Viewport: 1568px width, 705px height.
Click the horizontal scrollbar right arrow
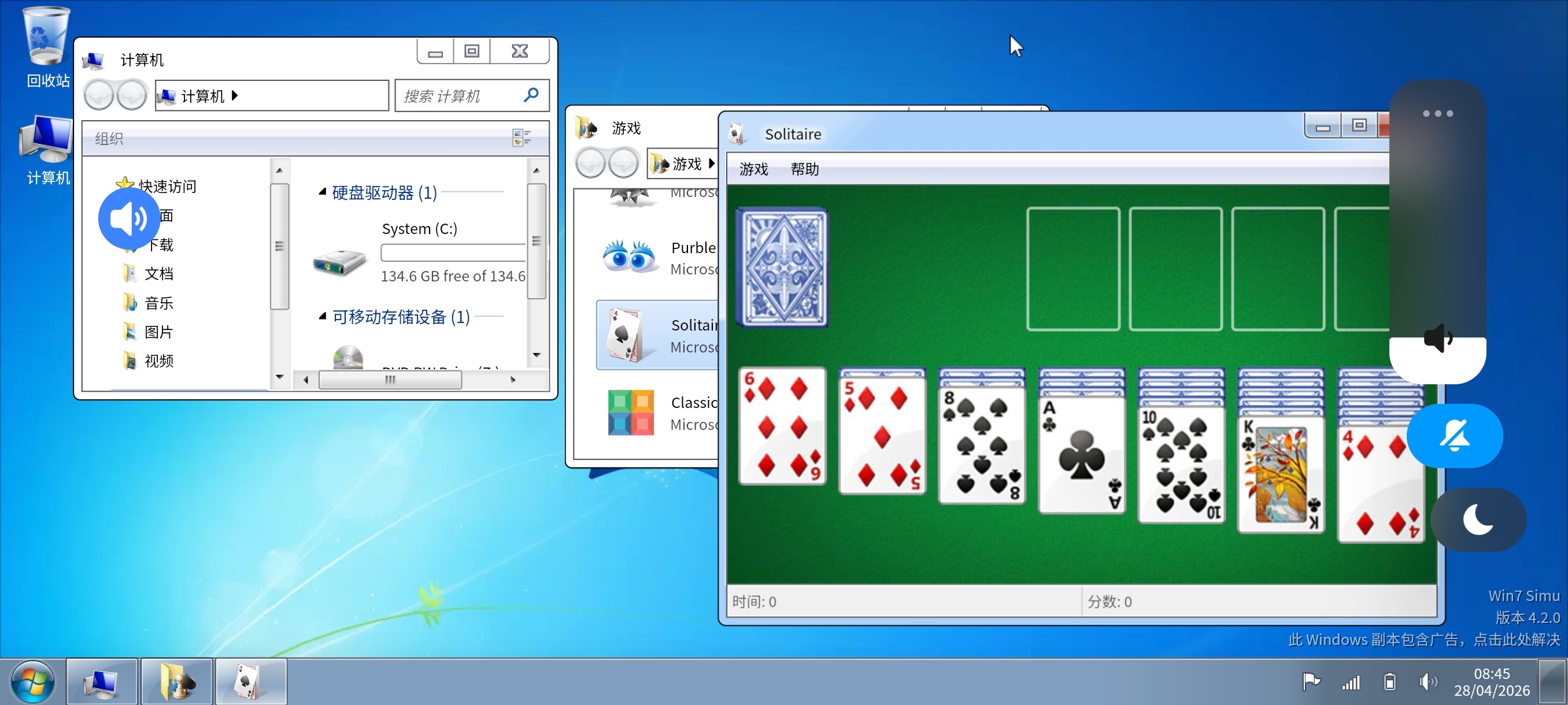point(512,380)
